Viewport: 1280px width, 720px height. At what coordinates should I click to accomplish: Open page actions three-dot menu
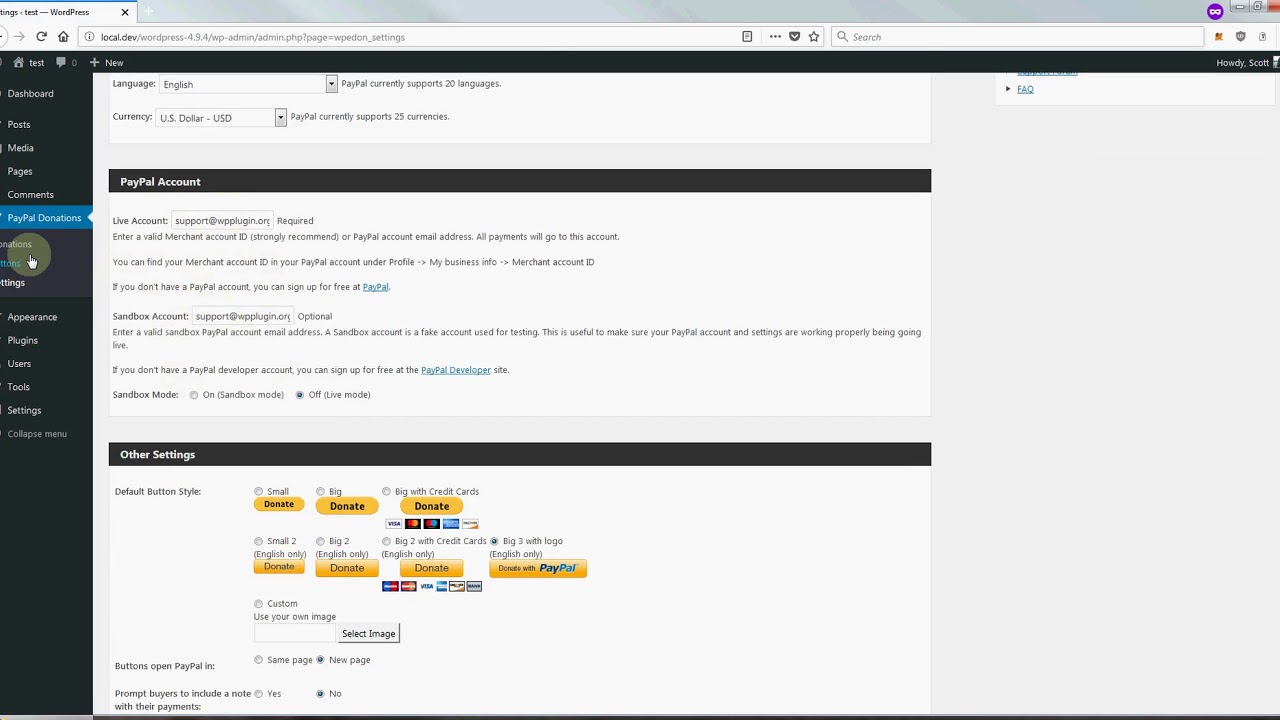point(775,37)
